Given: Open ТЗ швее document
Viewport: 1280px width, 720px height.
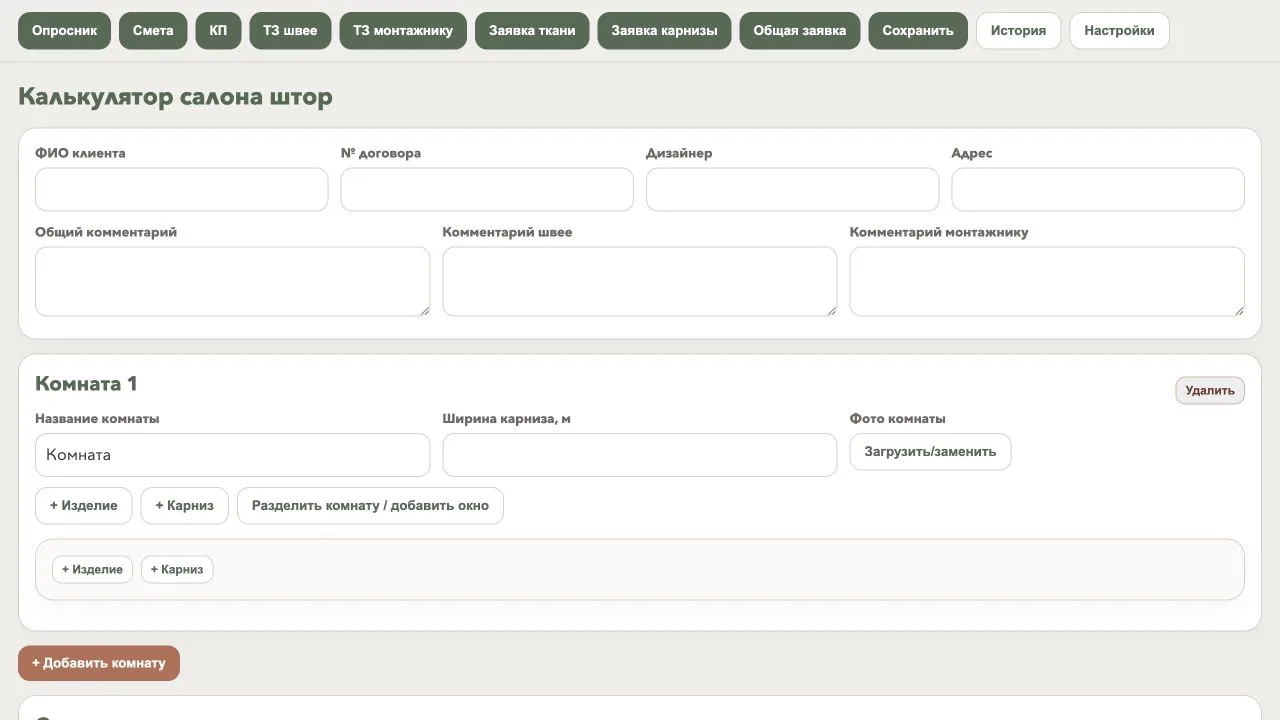Looking at the screenshot, I should [x=290, y=30].
